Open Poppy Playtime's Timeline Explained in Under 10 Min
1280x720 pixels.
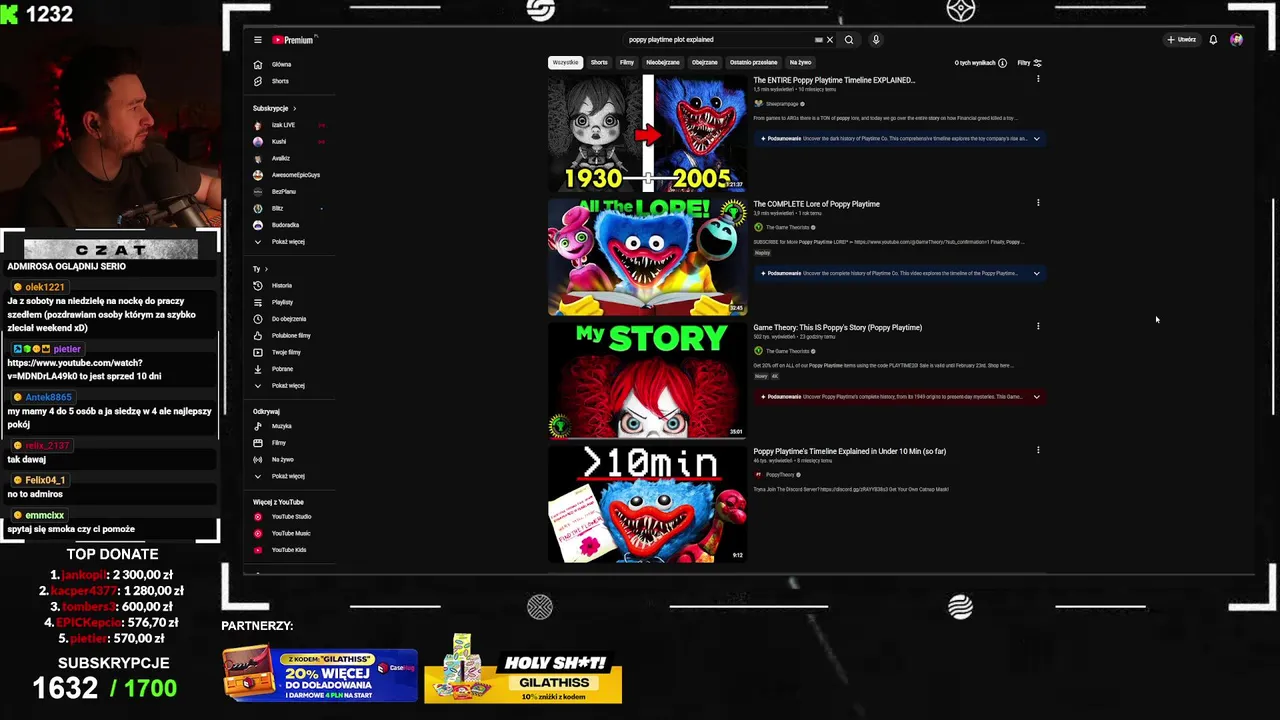pyautogui.click(x=849, y=451)
